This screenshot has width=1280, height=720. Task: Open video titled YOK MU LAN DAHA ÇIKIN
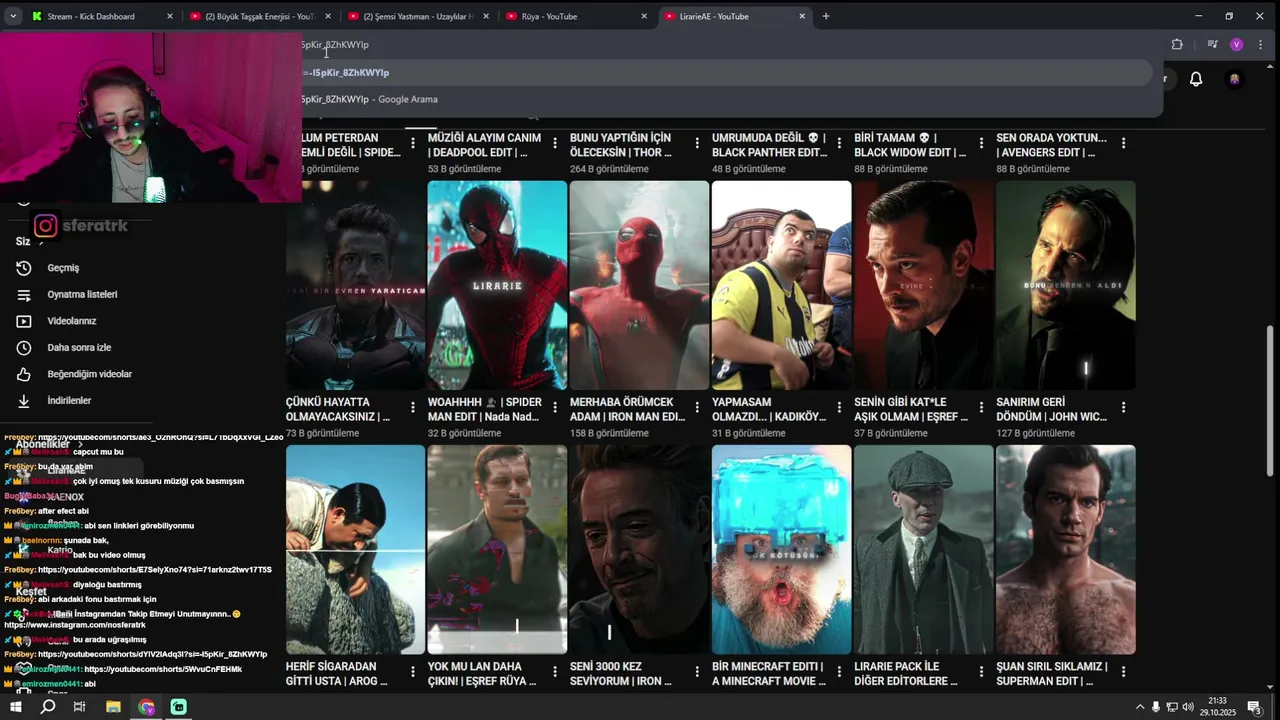(x=481, y=674)
